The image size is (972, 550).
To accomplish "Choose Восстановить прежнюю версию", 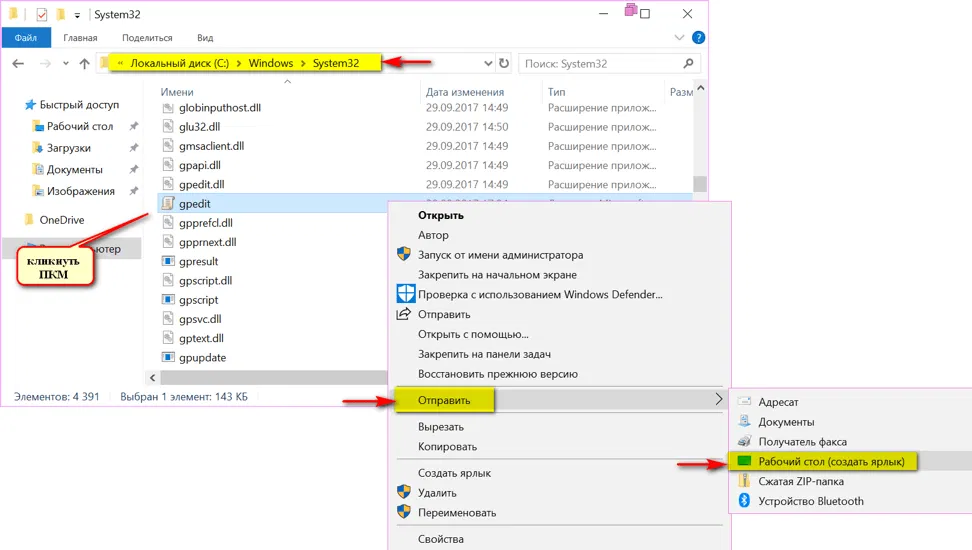I will coord(498,374).
